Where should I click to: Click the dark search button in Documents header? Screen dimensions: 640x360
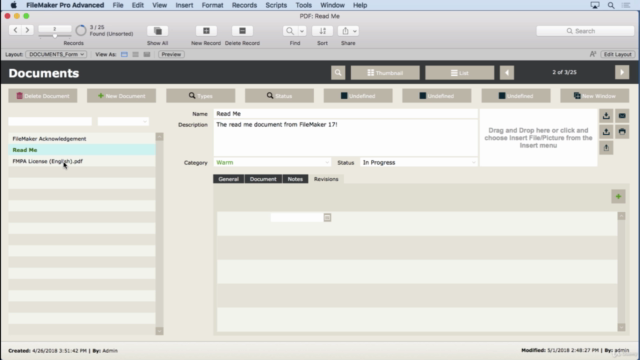338,73
